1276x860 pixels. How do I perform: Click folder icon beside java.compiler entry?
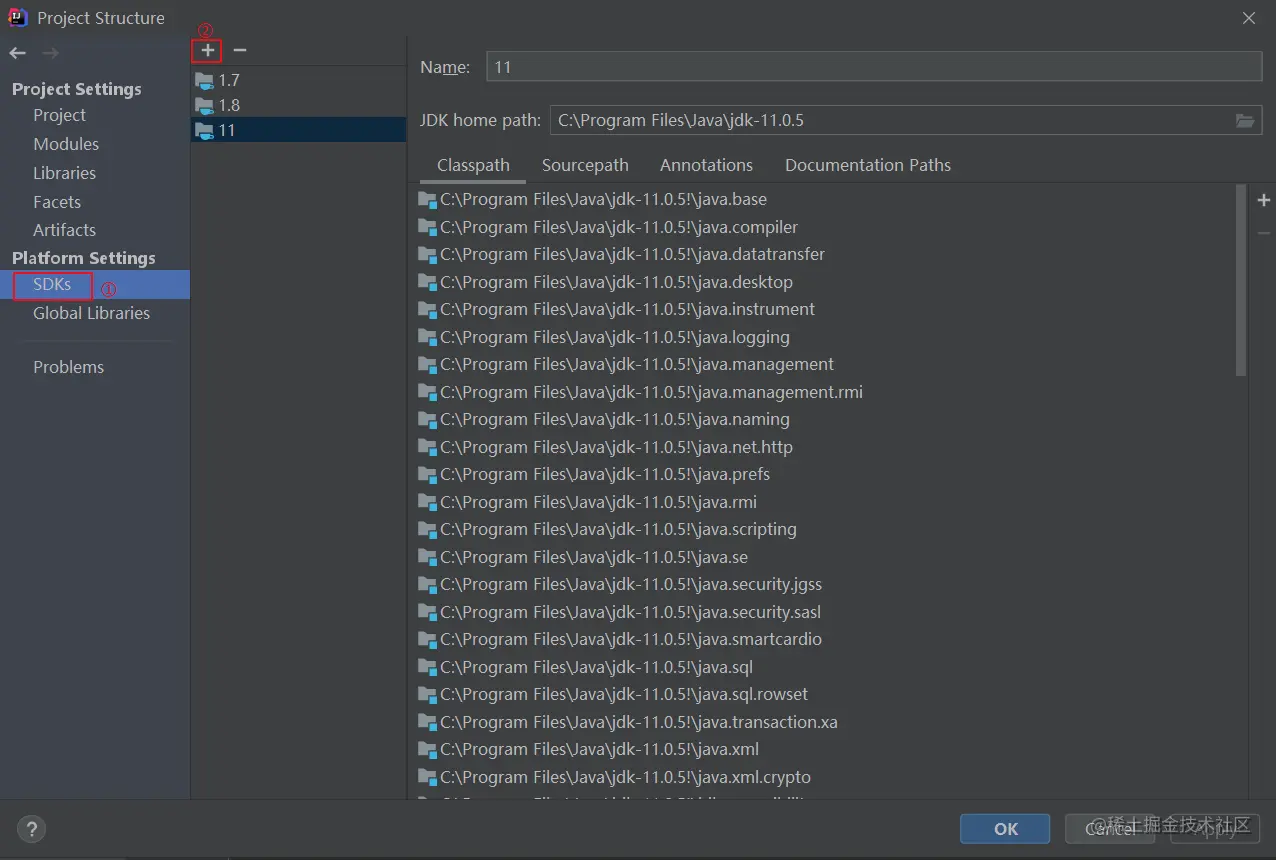427,228
